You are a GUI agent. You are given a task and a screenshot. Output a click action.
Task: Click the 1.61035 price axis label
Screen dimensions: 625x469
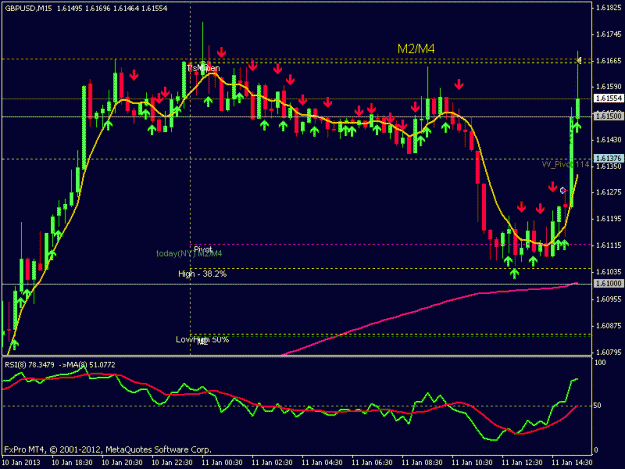609,272
